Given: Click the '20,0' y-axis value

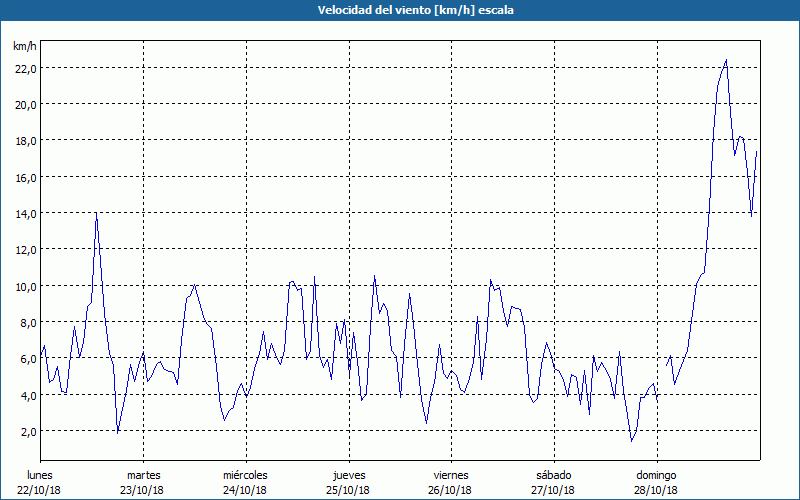Looking at the screenshot, I should click(x=26, y=105).
